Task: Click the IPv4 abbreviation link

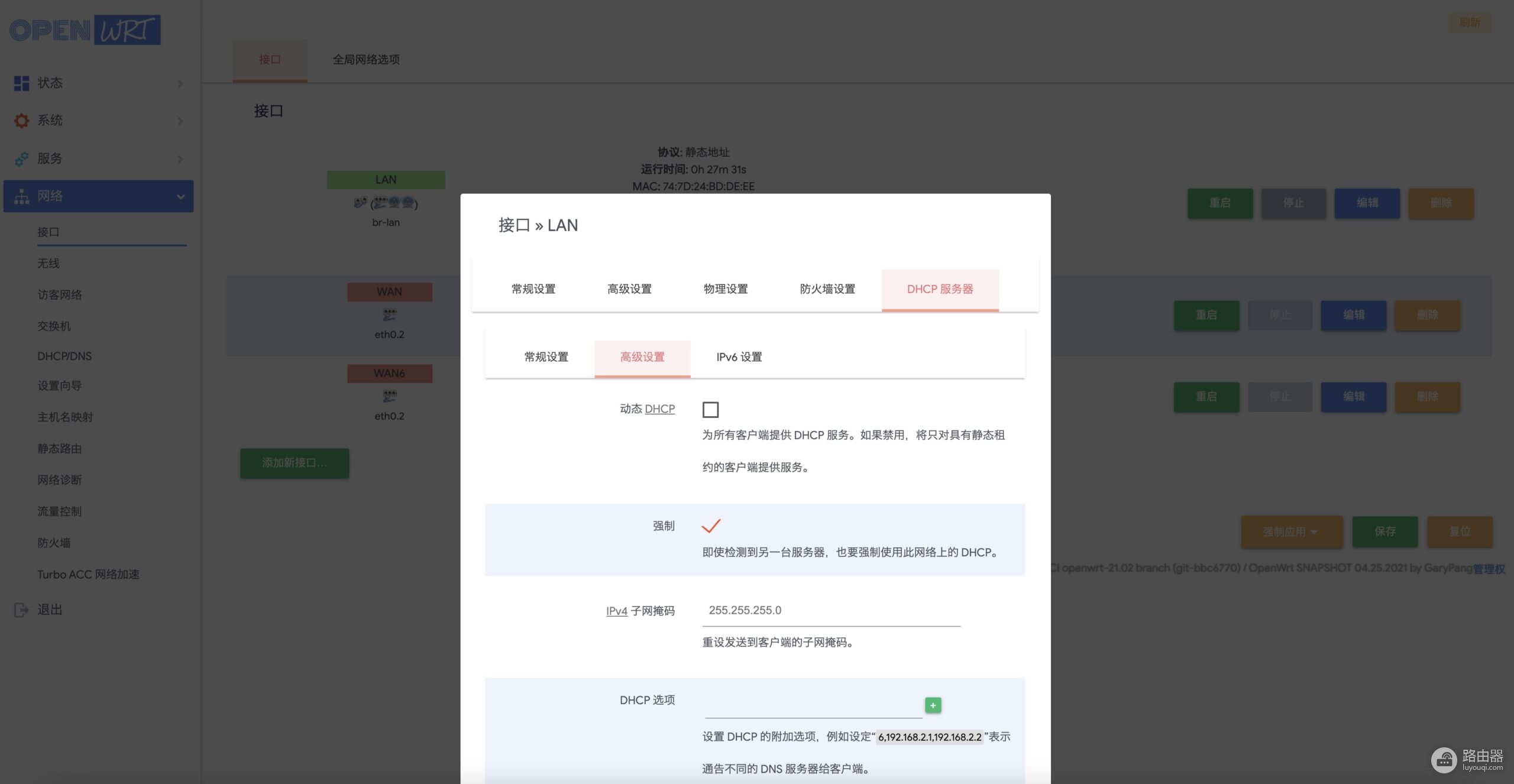Action: point(617,611)
